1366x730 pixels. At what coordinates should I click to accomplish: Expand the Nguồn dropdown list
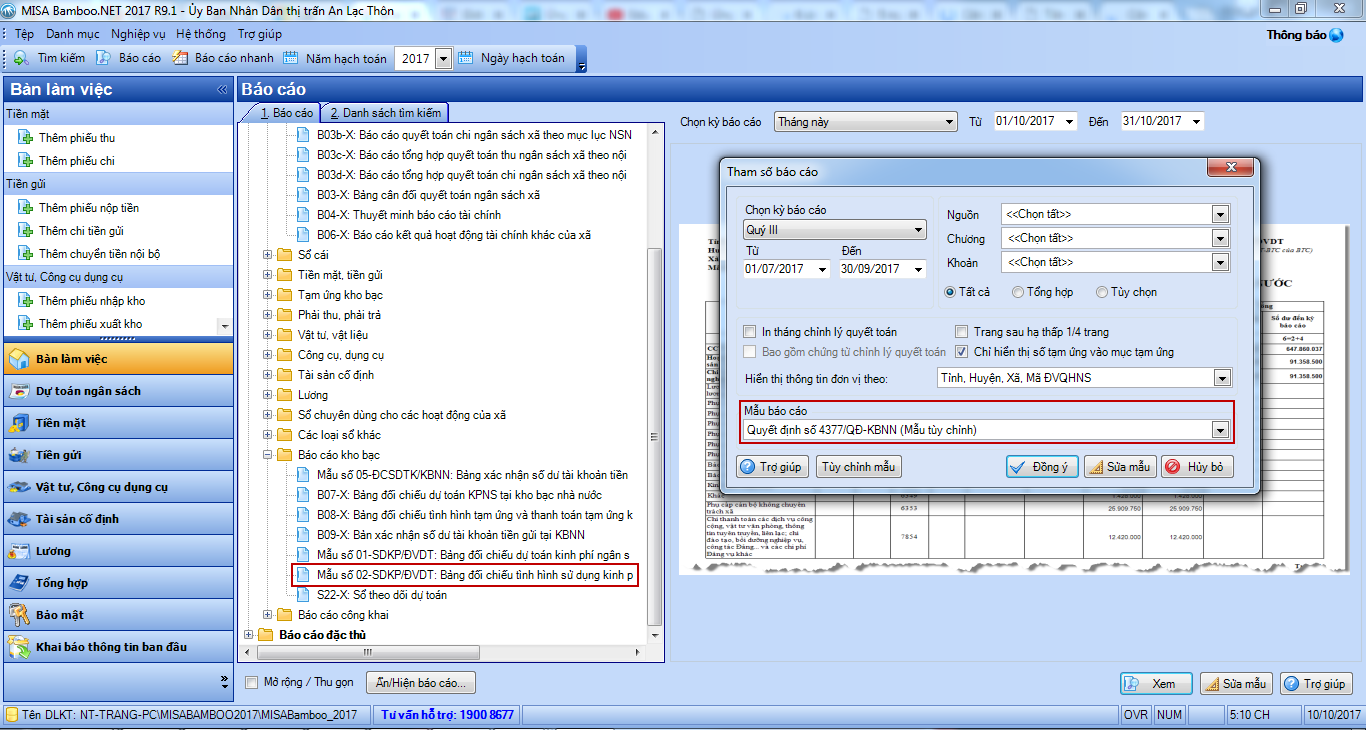(x=1219, y=214)
